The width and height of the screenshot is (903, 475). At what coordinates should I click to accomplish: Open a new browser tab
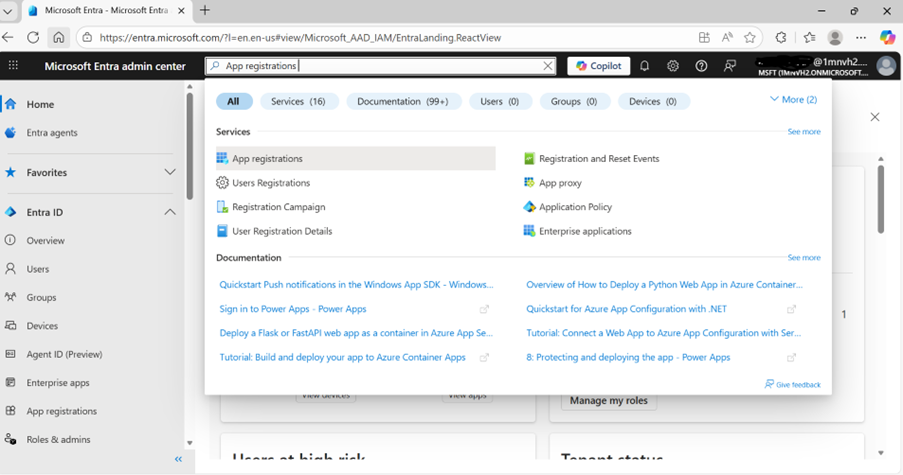click(205, 10)
